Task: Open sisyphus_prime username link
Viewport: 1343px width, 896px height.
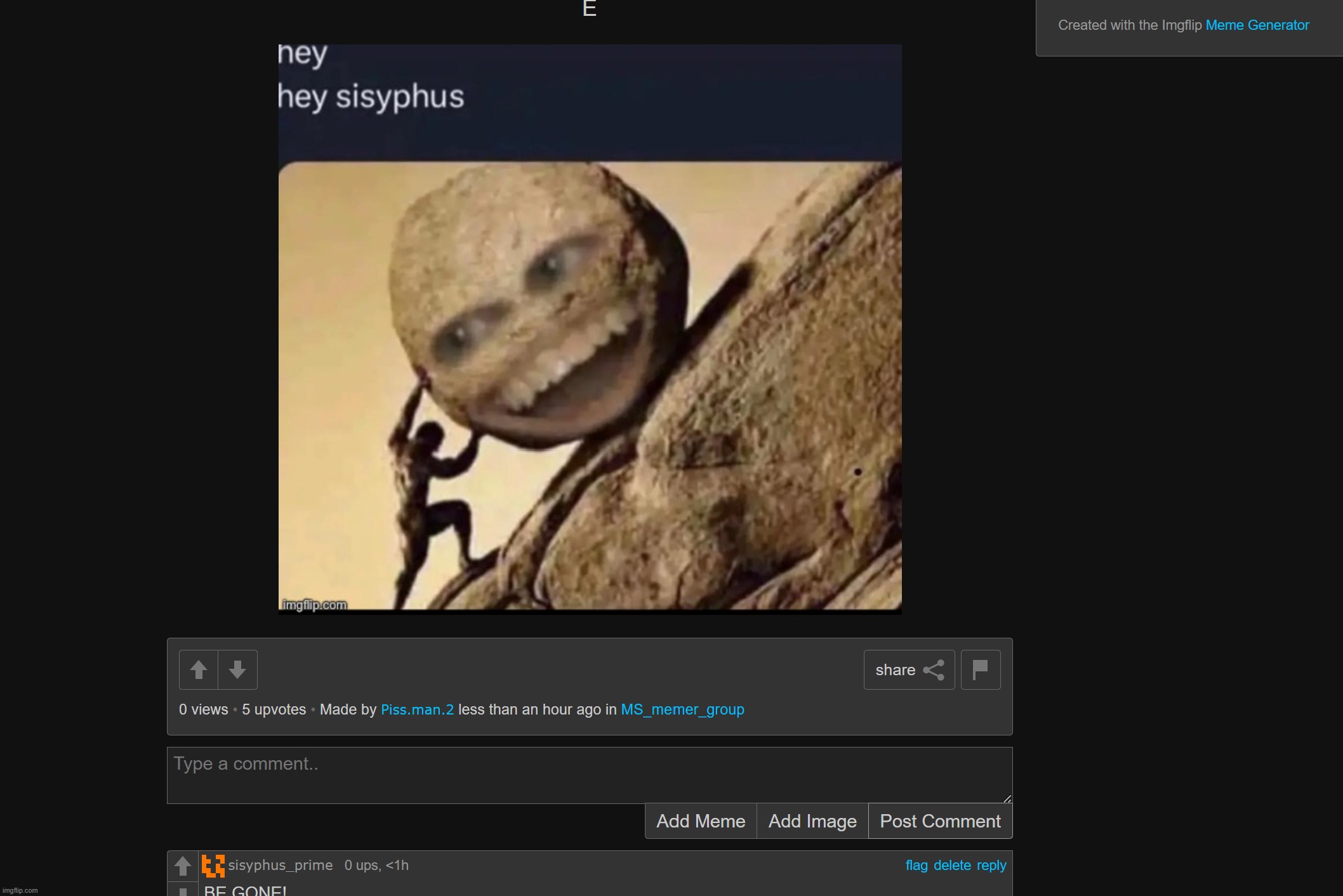Action: point(281,866)
